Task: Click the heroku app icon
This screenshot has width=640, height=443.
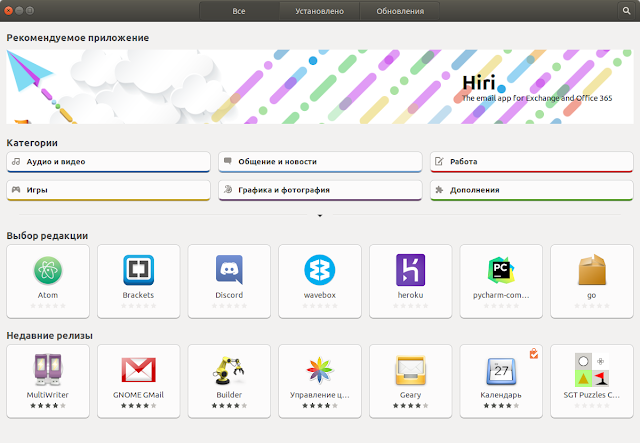Action: [410, 270]
